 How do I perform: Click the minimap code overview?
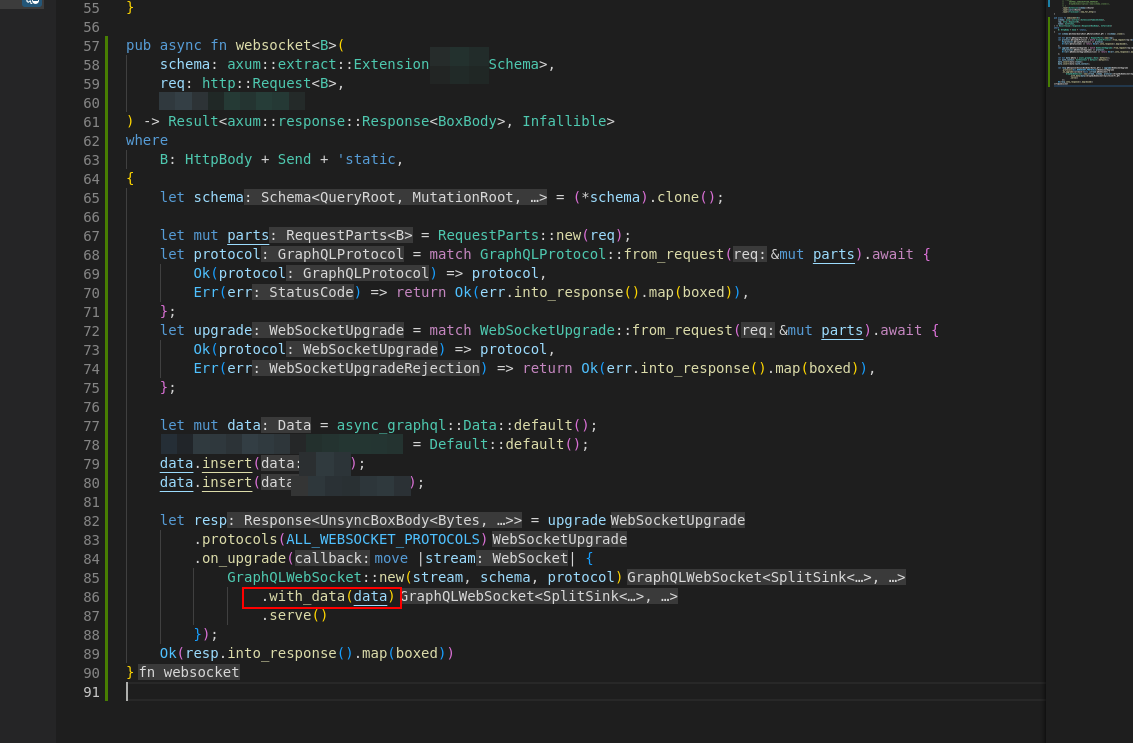pos(1090,43)
